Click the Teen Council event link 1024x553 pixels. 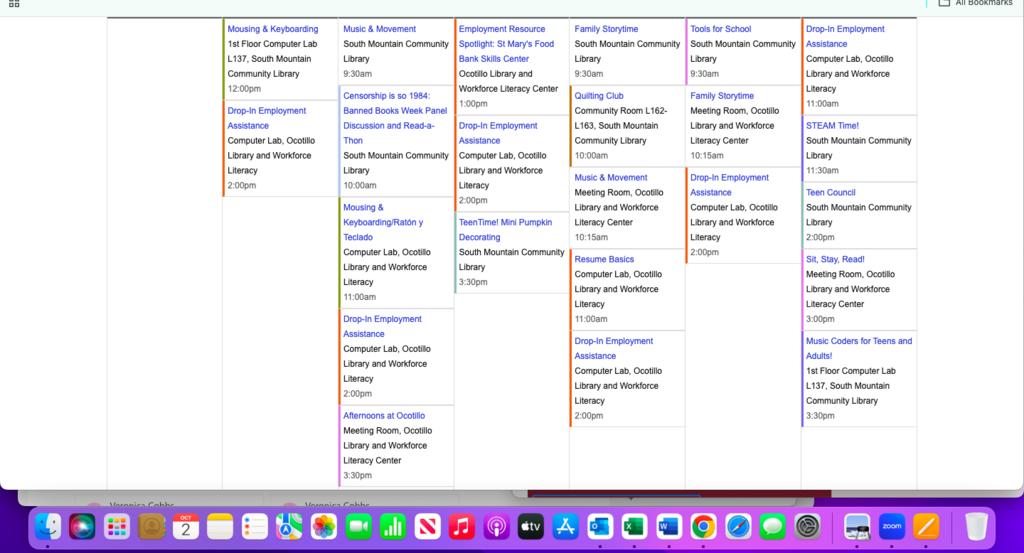[x=830, y=192]
